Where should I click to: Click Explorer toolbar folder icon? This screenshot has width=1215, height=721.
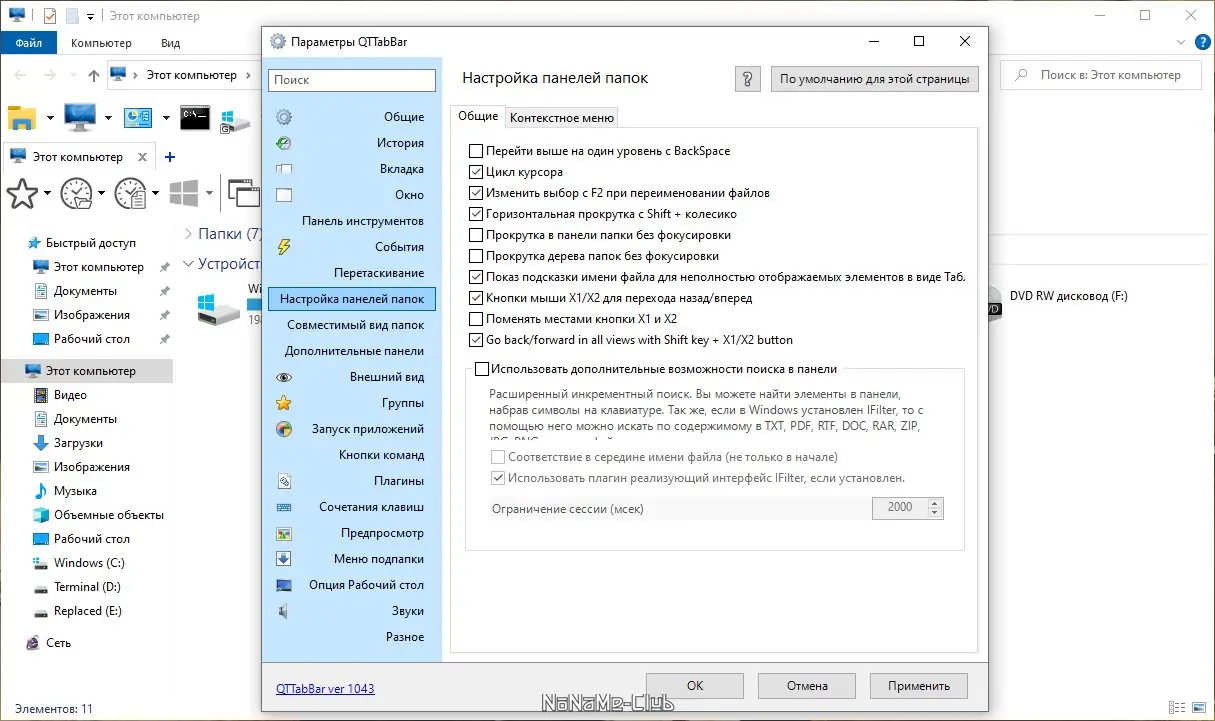[22, 118]
